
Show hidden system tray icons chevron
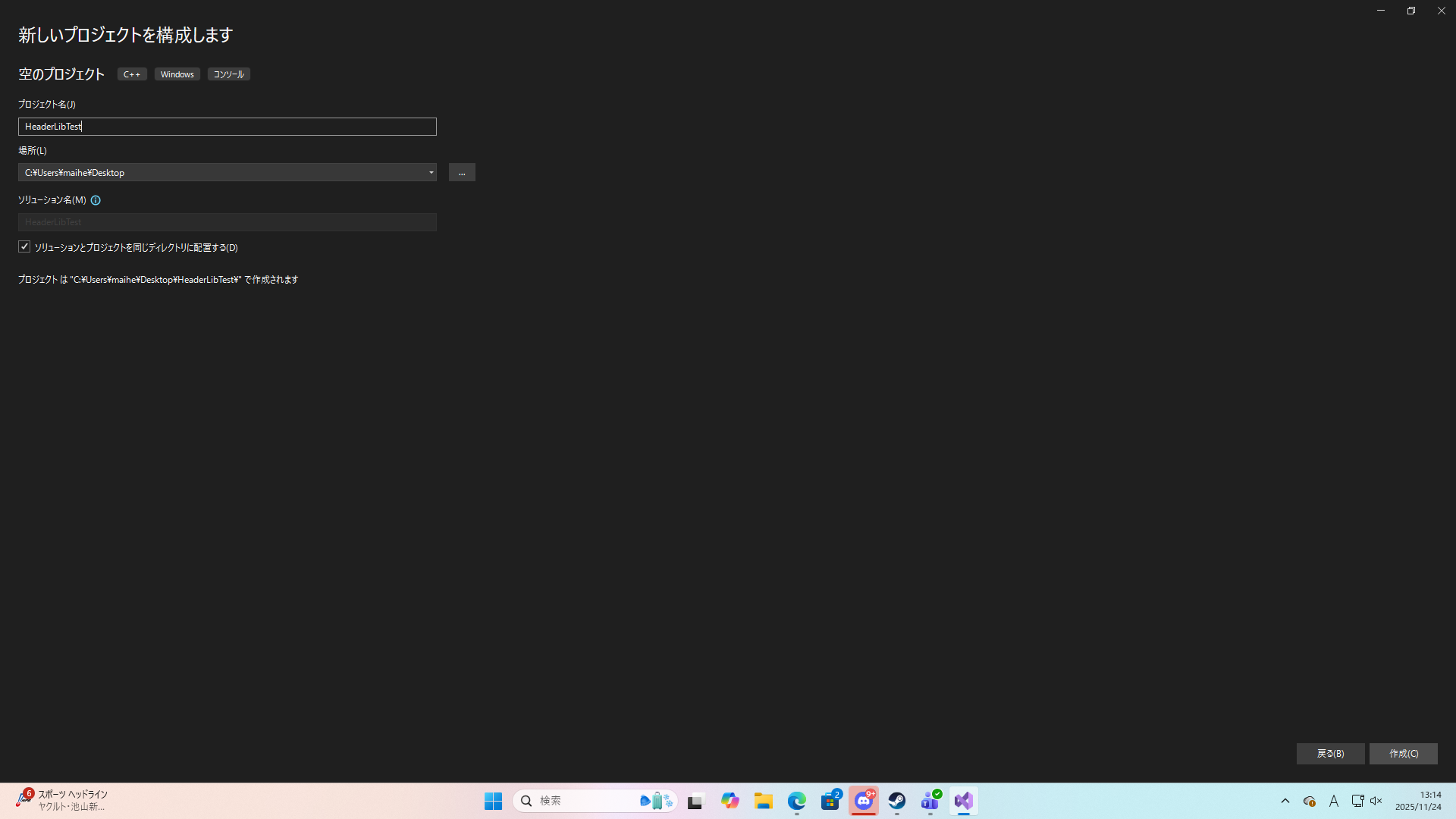1285,801
